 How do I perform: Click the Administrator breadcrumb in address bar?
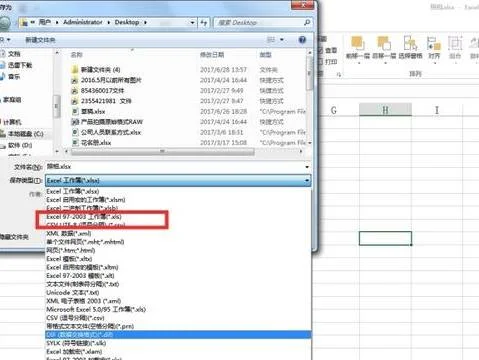[x=83, y=22]
